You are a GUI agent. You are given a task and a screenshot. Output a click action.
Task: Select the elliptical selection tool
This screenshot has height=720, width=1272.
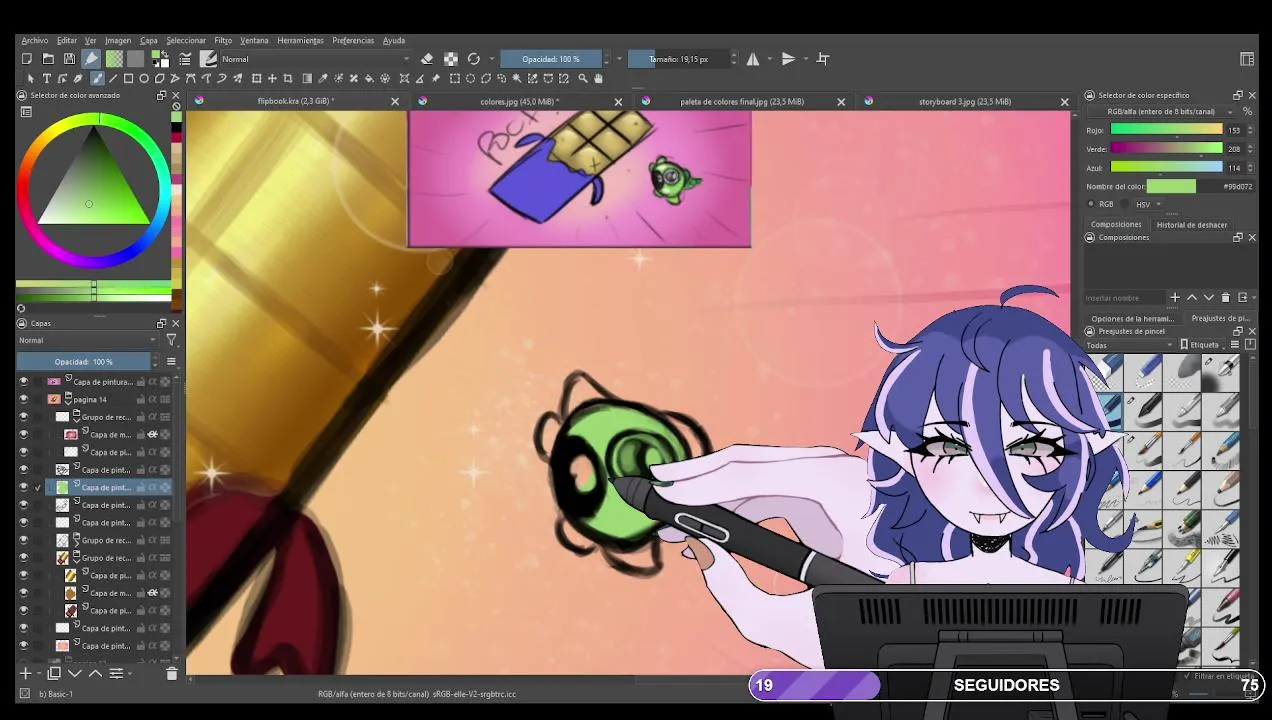470,78
